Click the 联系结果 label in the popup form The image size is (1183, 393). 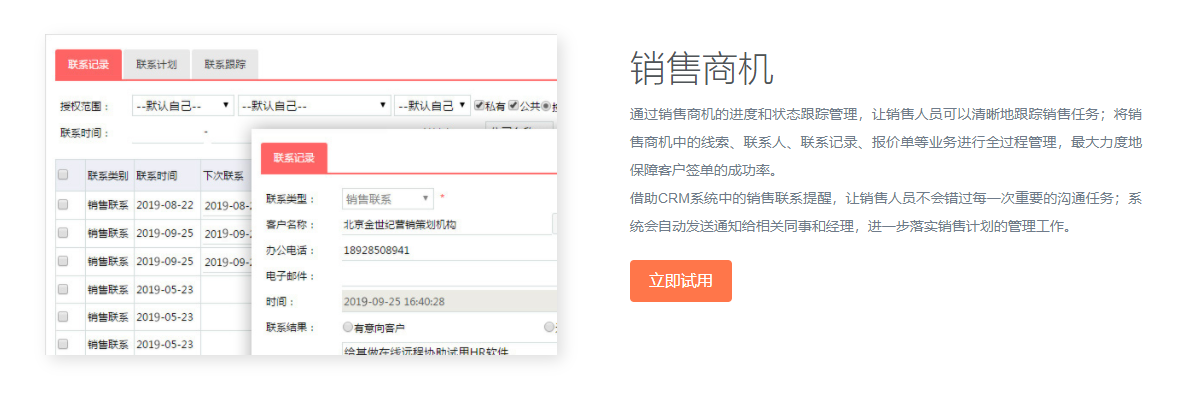pos(290,327)
